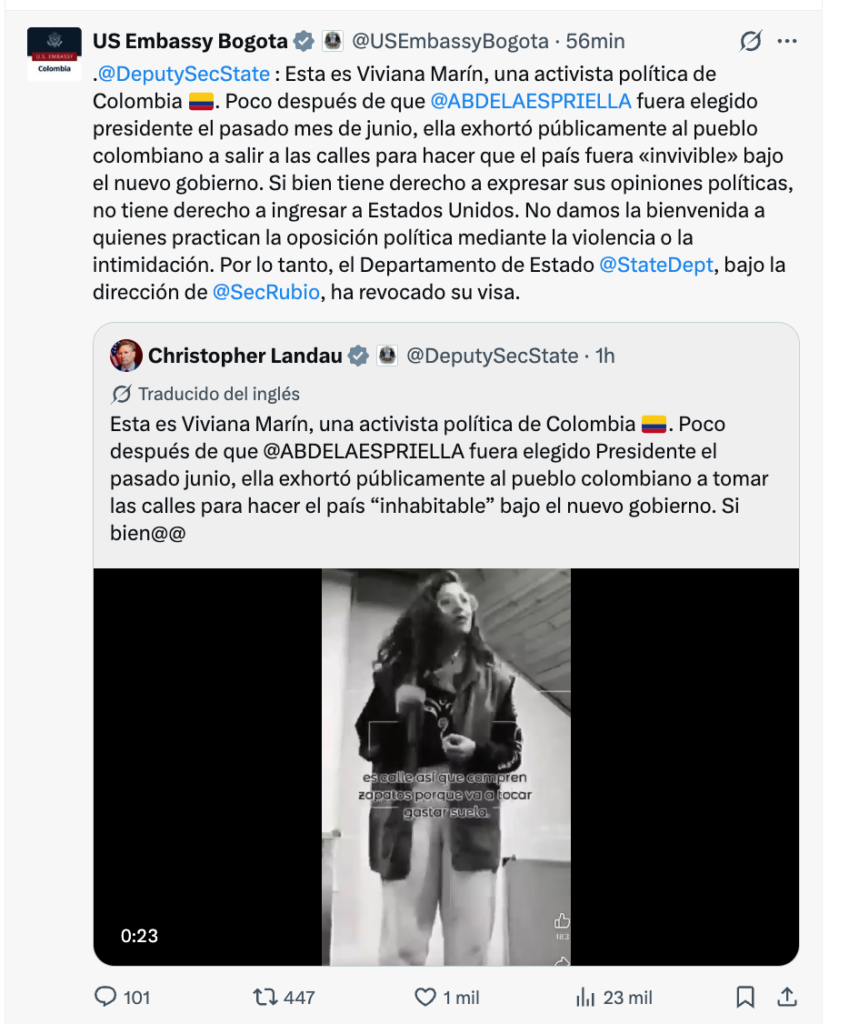Play the embedded video thumbnail
Viewport: 849px width, 1024px height.
[446, 767]
